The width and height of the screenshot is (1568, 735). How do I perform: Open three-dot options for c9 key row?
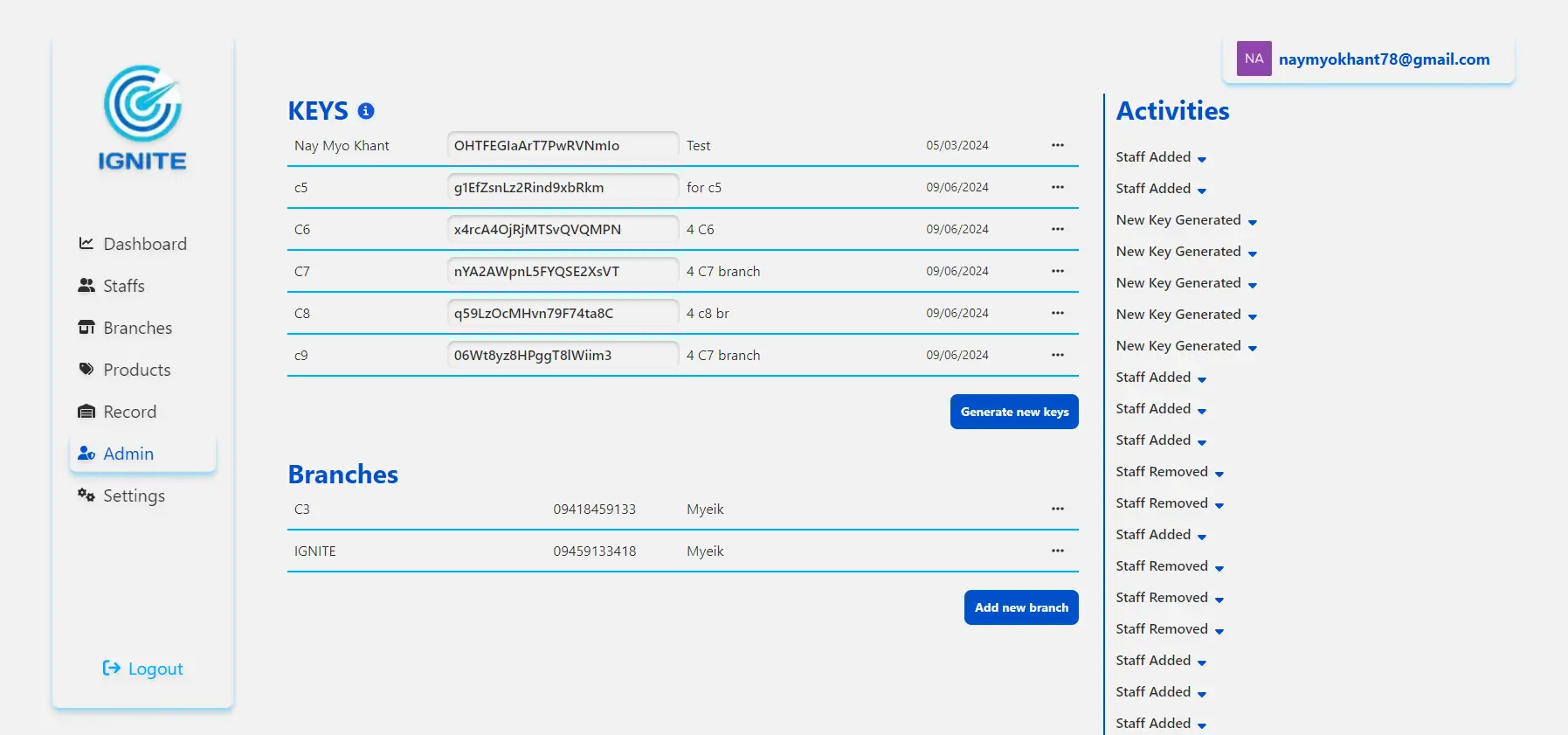[1057, 355]
